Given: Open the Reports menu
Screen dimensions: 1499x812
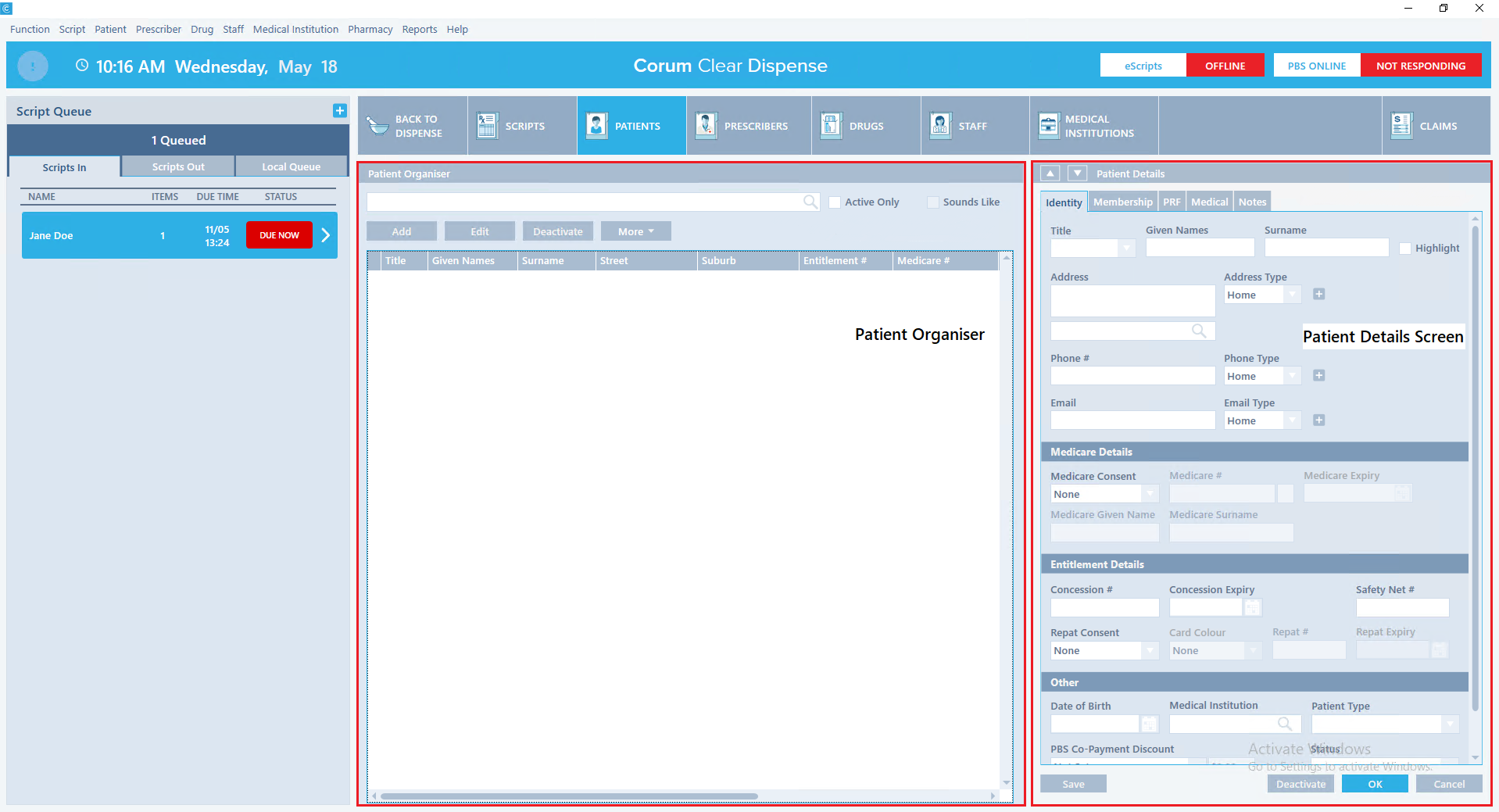Looking at the screenshot, I should point(419,30).
